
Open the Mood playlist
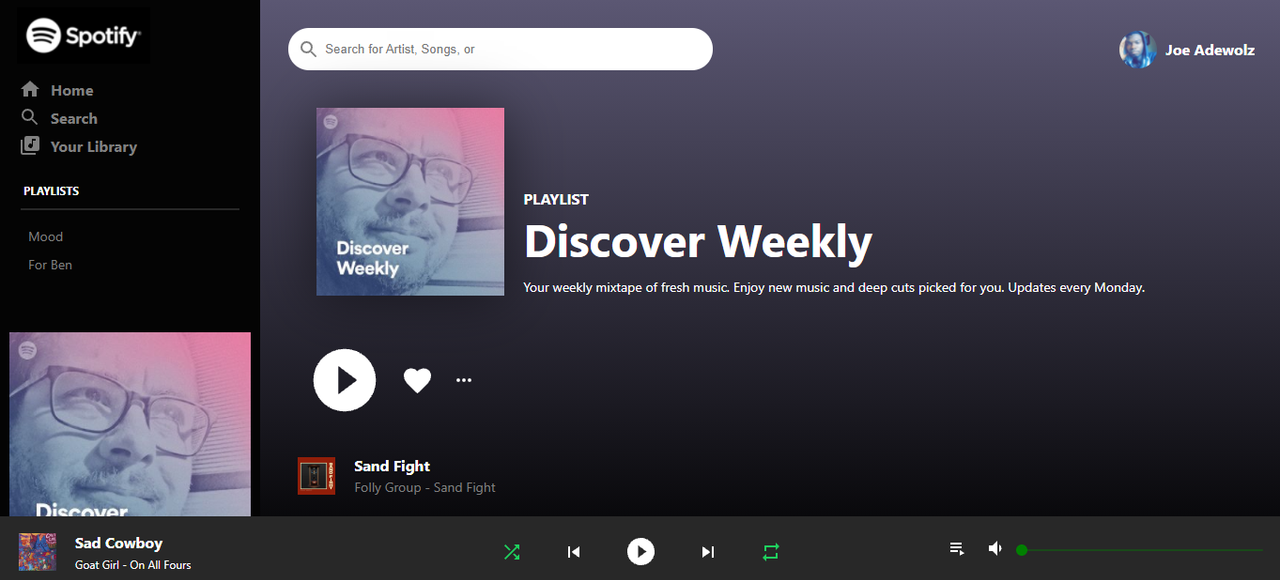(46, 237)
